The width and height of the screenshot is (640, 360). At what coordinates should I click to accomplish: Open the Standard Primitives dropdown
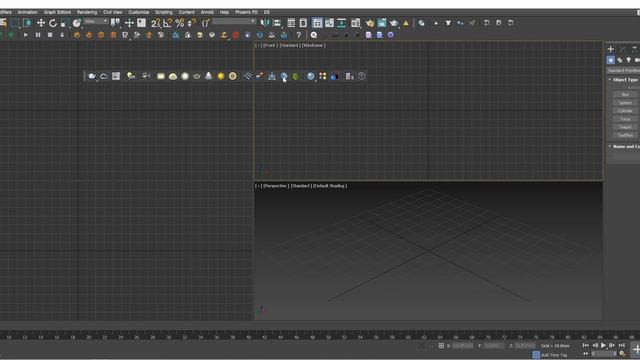623,71
